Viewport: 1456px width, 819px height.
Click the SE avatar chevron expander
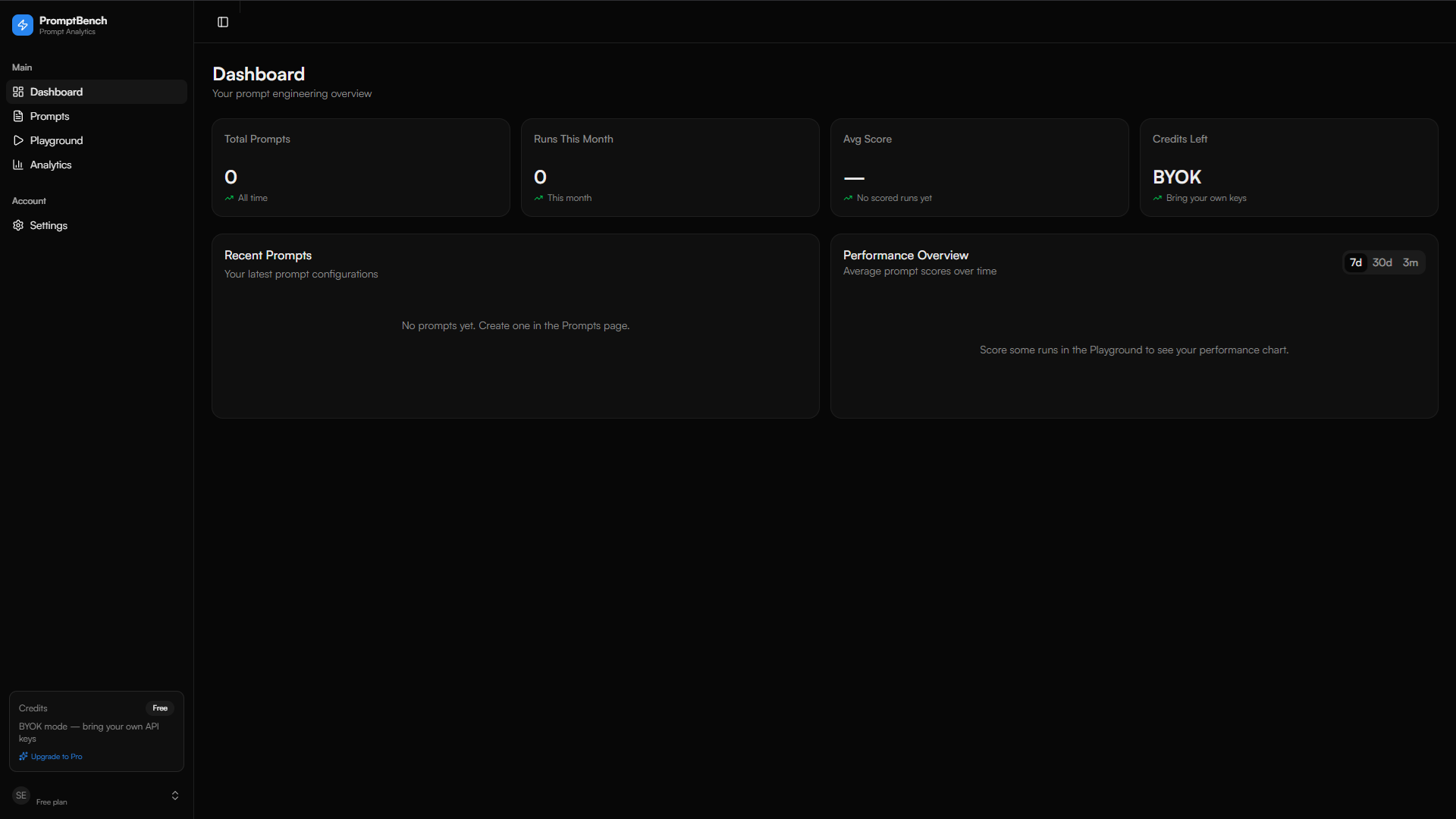click(x=174, y=795)
